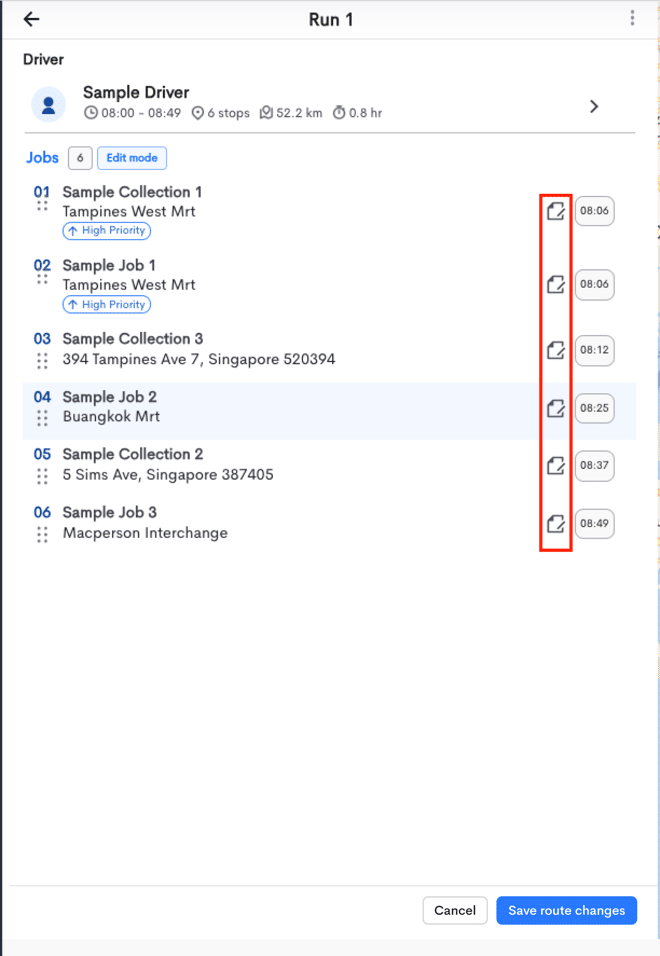Select Sample Collection 1 job title

132,192
